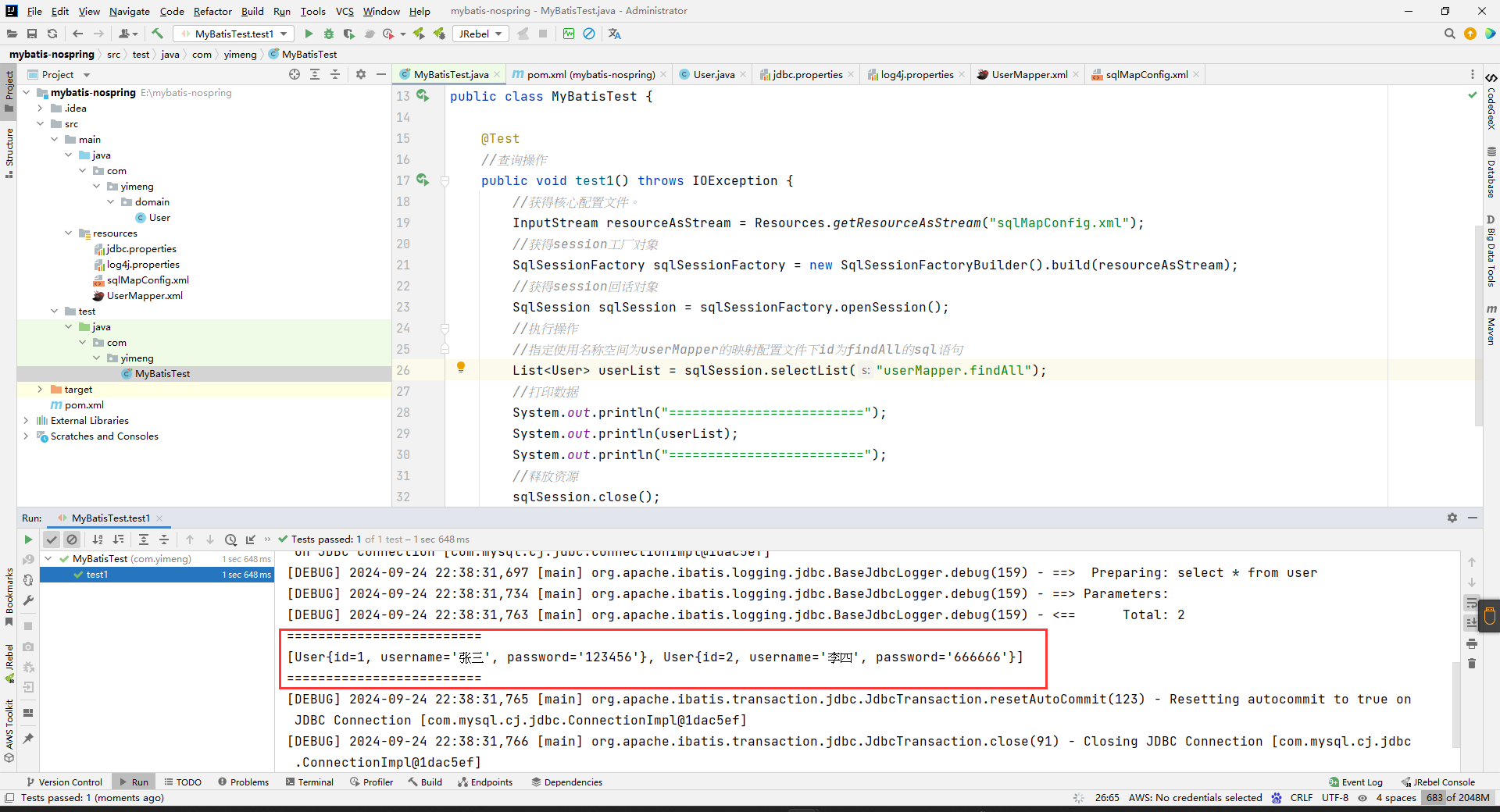Click the Save All toolbar icon

coord(32,34)
